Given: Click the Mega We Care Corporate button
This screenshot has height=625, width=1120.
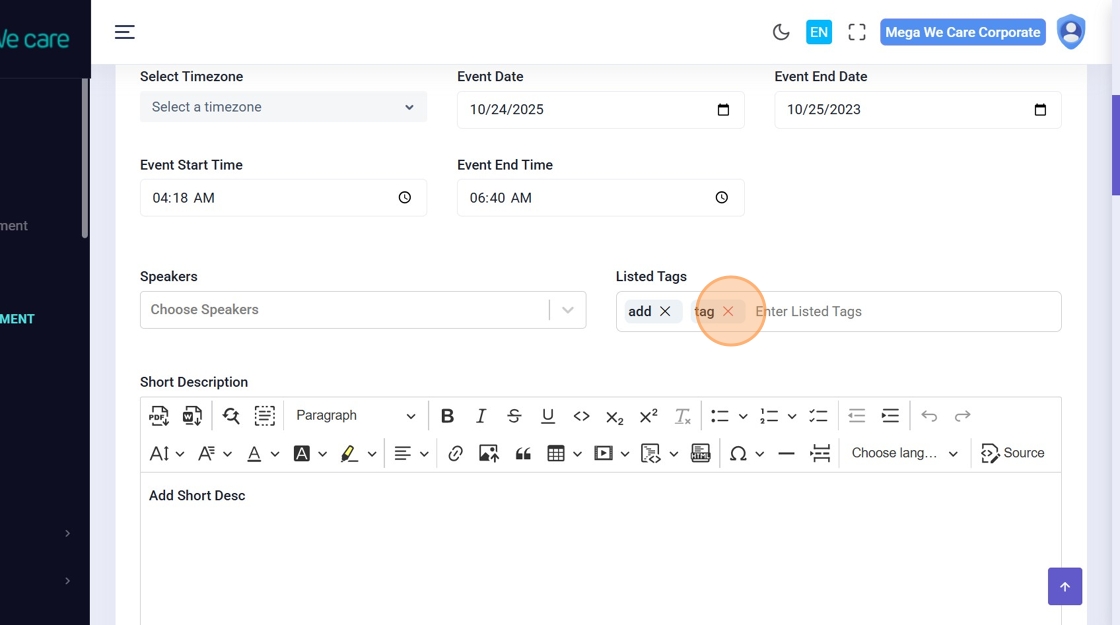Looking at the screenshot, I should pos(962,32).
